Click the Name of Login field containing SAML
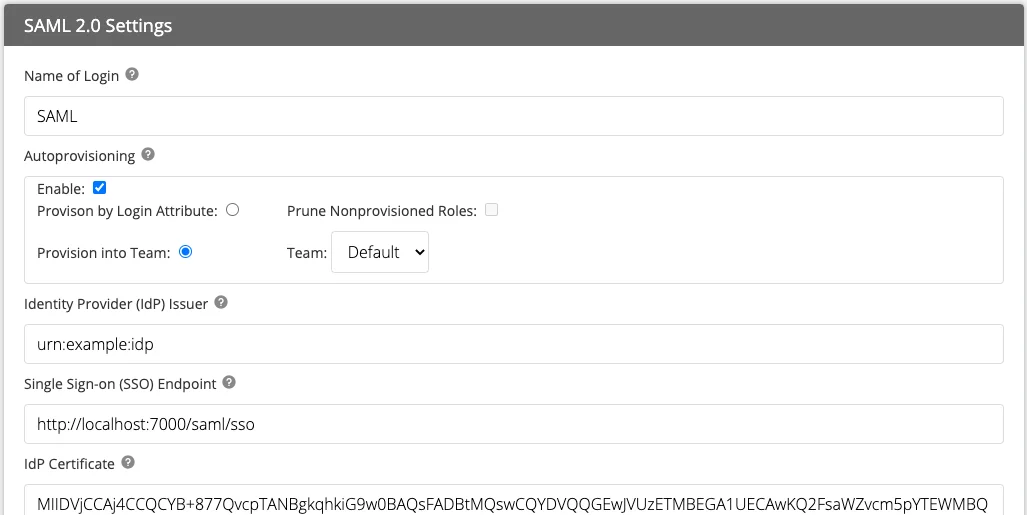The width and height of the screenshot is (1027, 515). pos(513,116)
